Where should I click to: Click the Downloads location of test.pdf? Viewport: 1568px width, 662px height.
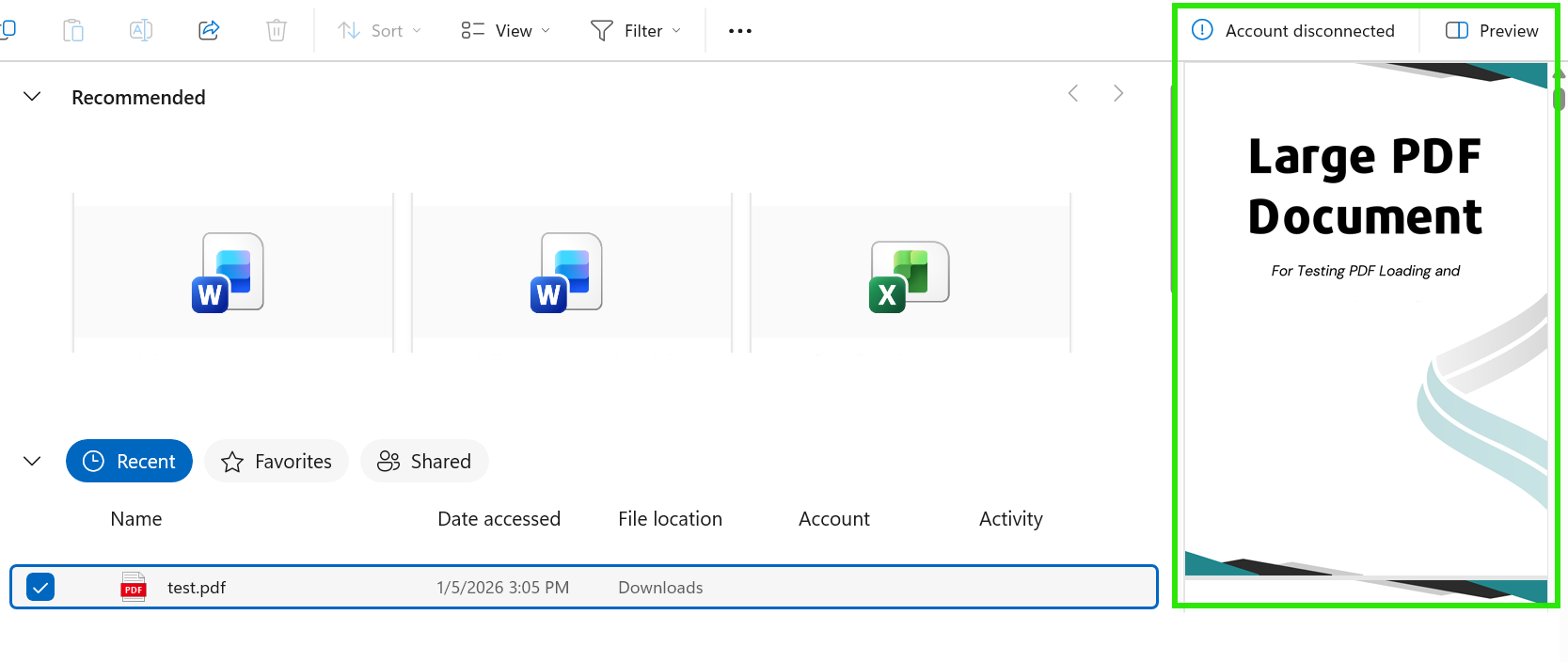pos(660,588)
